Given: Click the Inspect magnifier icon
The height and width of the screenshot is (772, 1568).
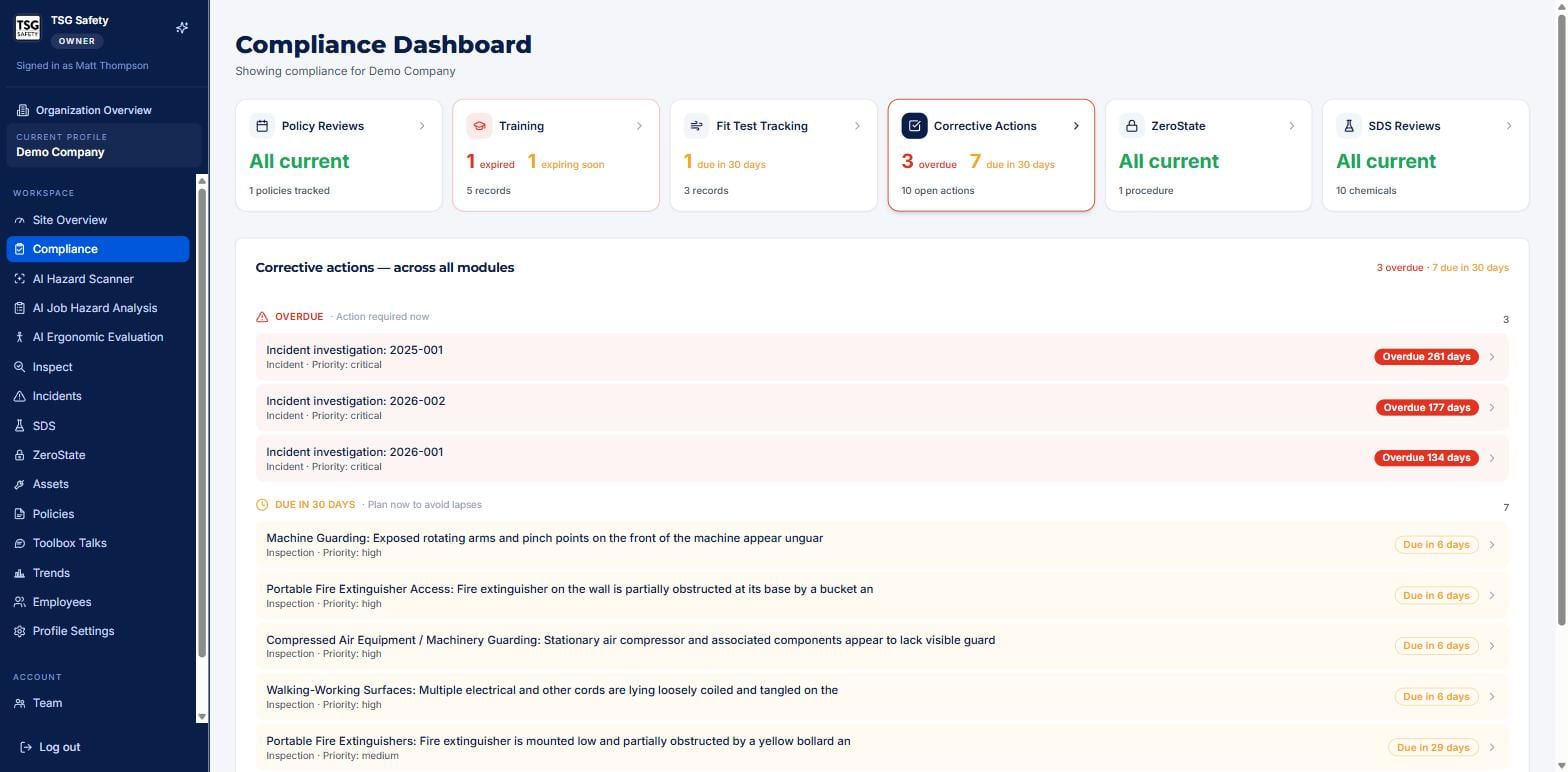Looking at the screenshot, I should click(19, 367).
